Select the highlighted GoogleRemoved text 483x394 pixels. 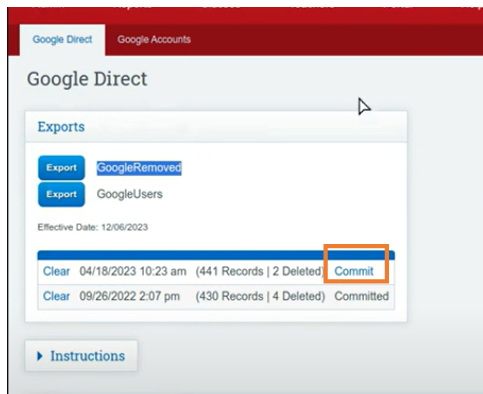[139, 168]
